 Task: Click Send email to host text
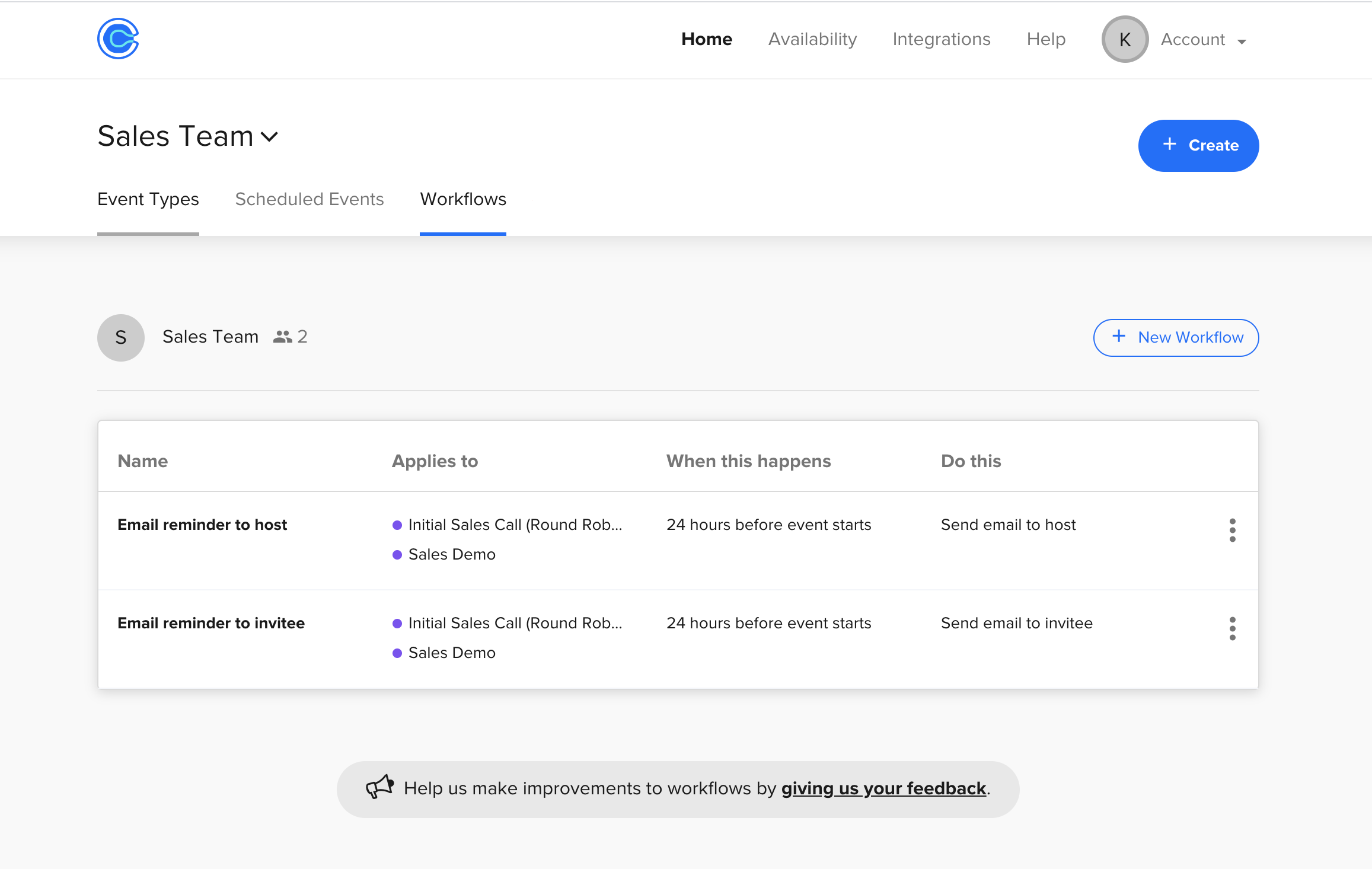(1008, 525)
